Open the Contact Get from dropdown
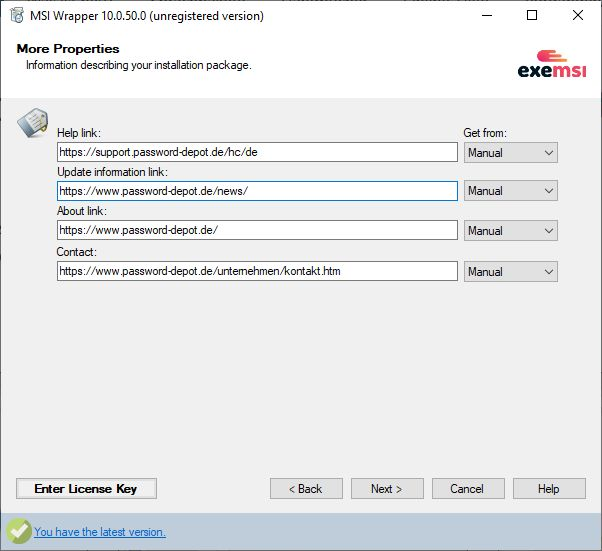 (x=511, y=271)
